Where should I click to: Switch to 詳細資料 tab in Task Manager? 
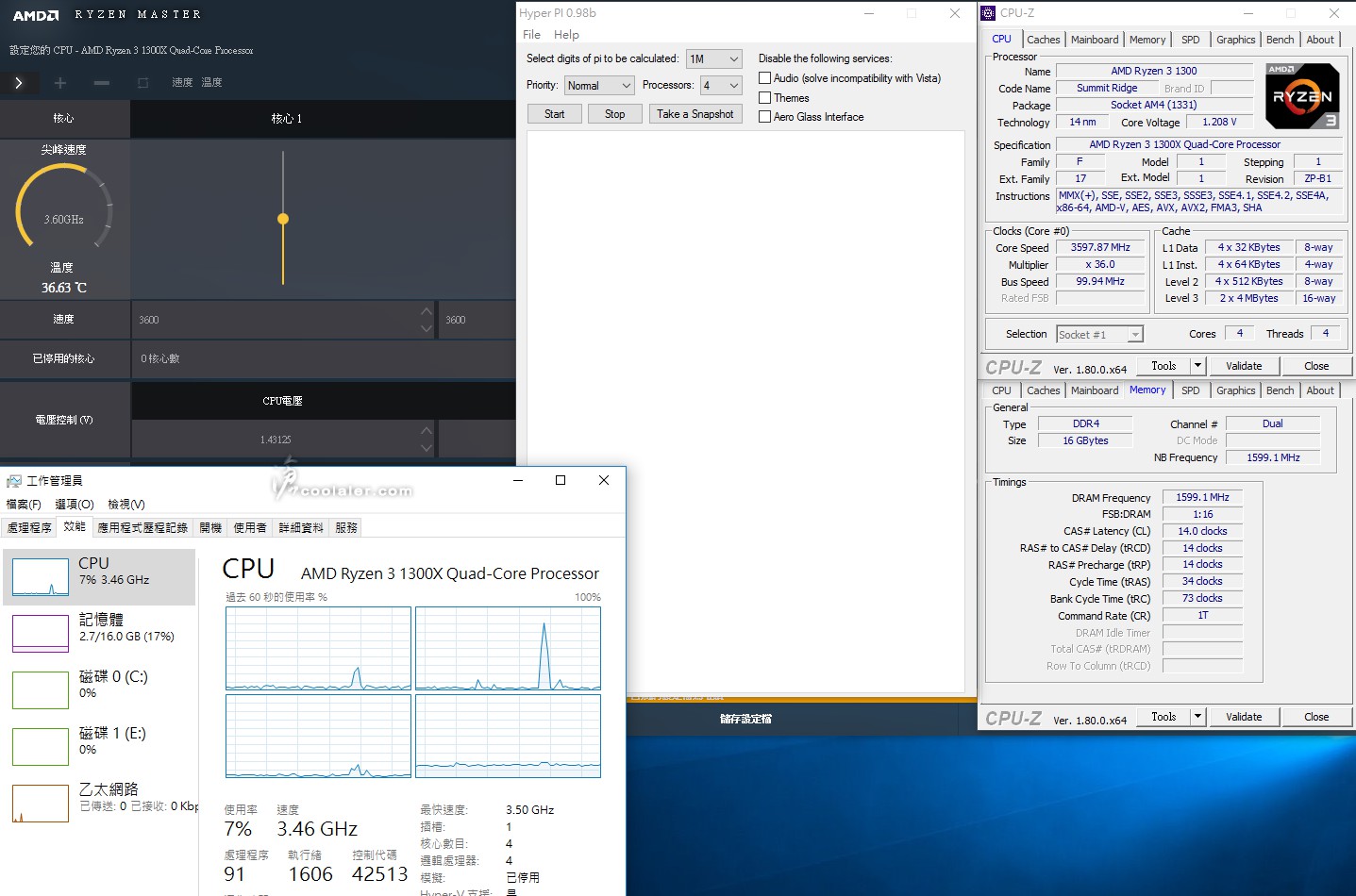point(301,528)
